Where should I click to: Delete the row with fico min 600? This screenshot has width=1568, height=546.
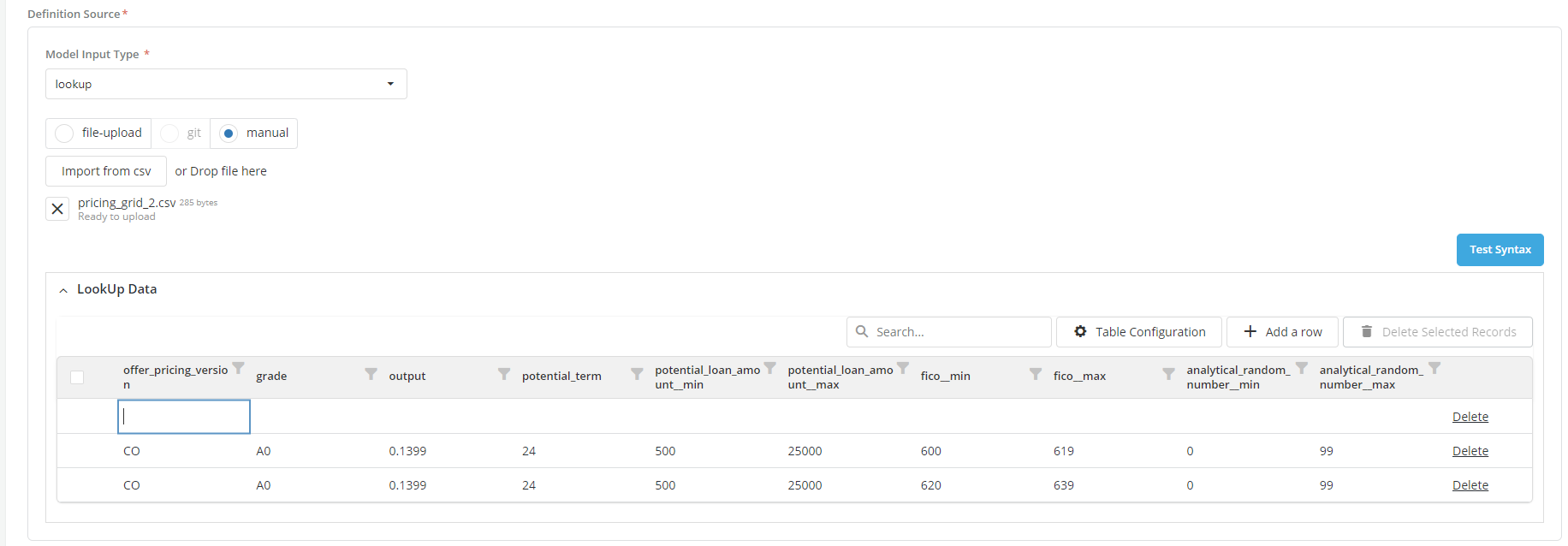coord(1470,451)
